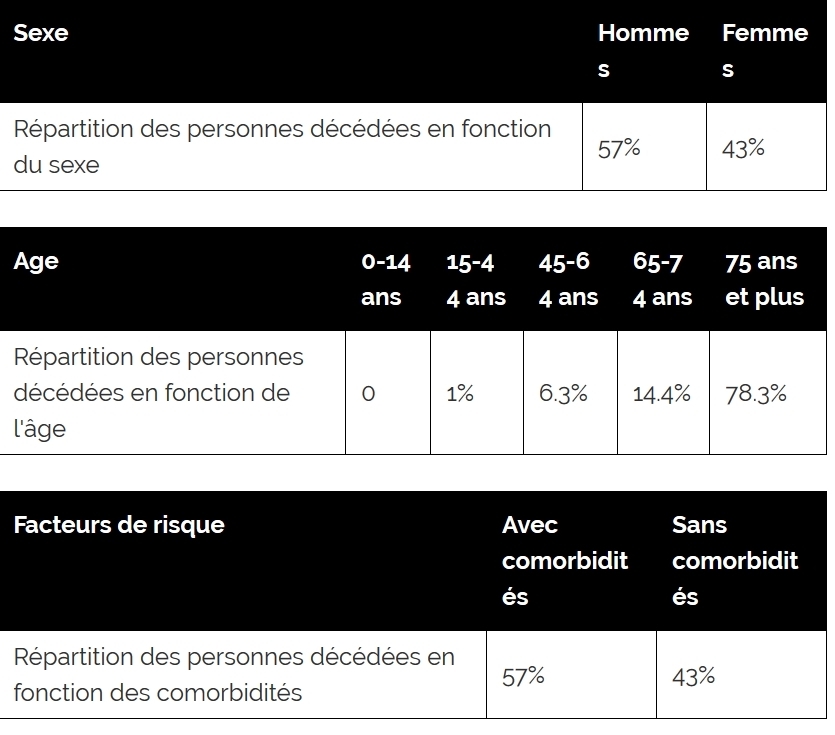Viewport: 835px width, 735px height.
Task: Click the 'Hommes' column header
Action: pos(643,51)
